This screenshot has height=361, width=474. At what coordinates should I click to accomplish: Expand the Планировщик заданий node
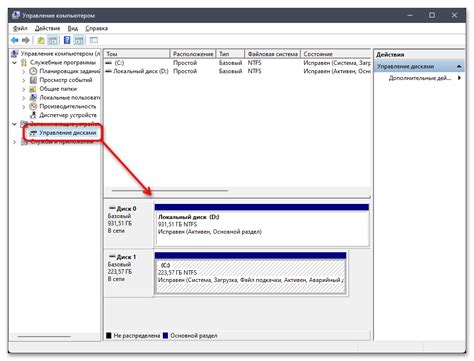(x=24, y=71)
